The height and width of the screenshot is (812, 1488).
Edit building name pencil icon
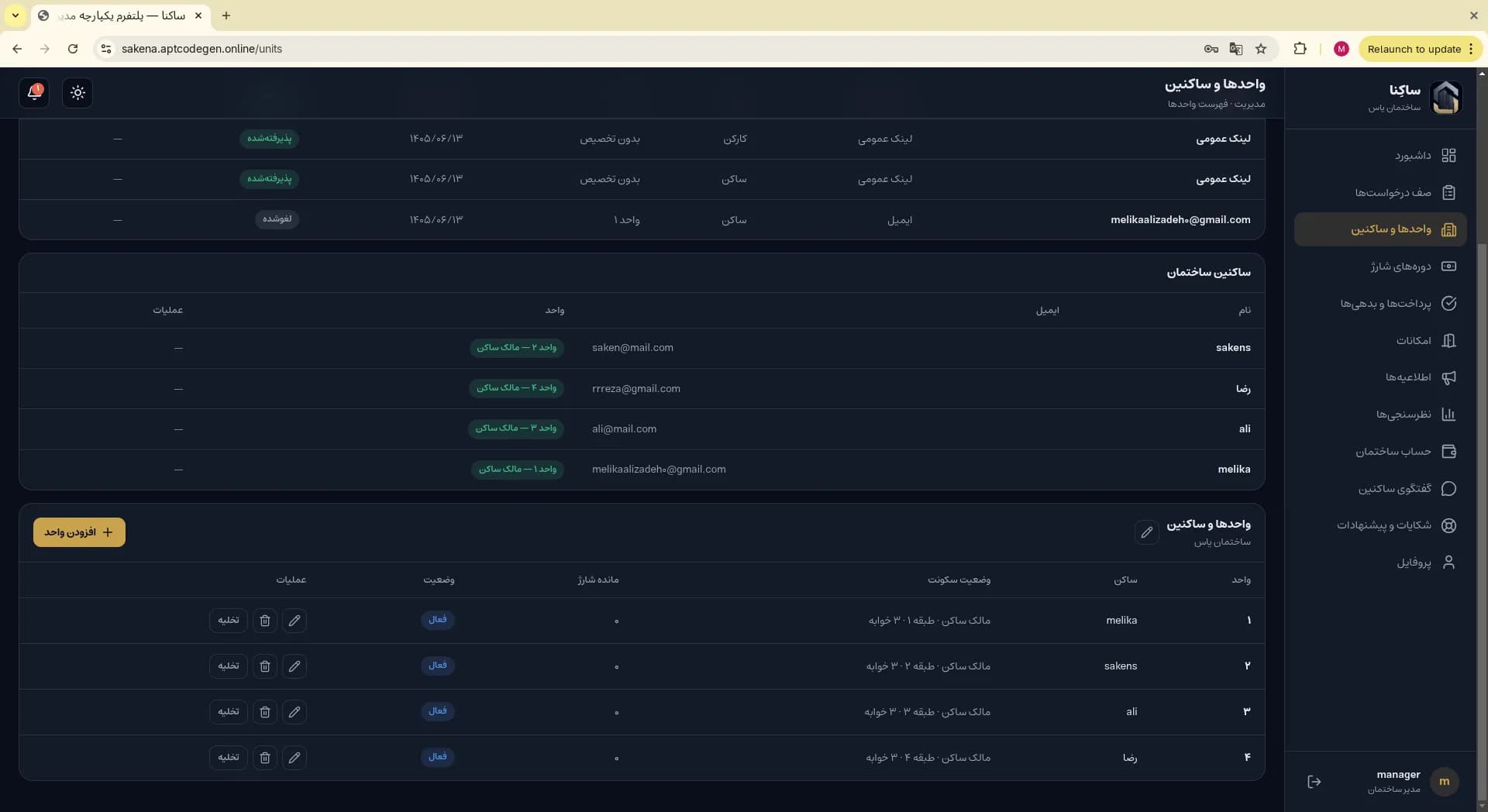[x=1147, y=532]
